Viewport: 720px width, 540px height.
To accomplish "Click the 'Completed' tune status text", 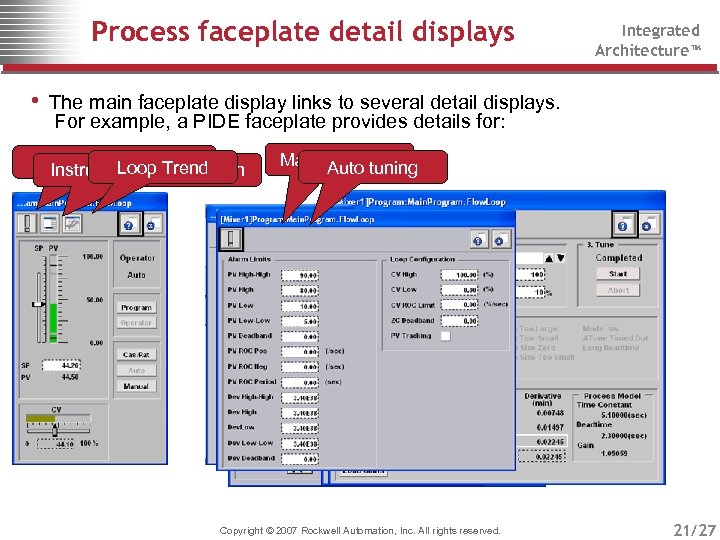I will pos(619,258).
